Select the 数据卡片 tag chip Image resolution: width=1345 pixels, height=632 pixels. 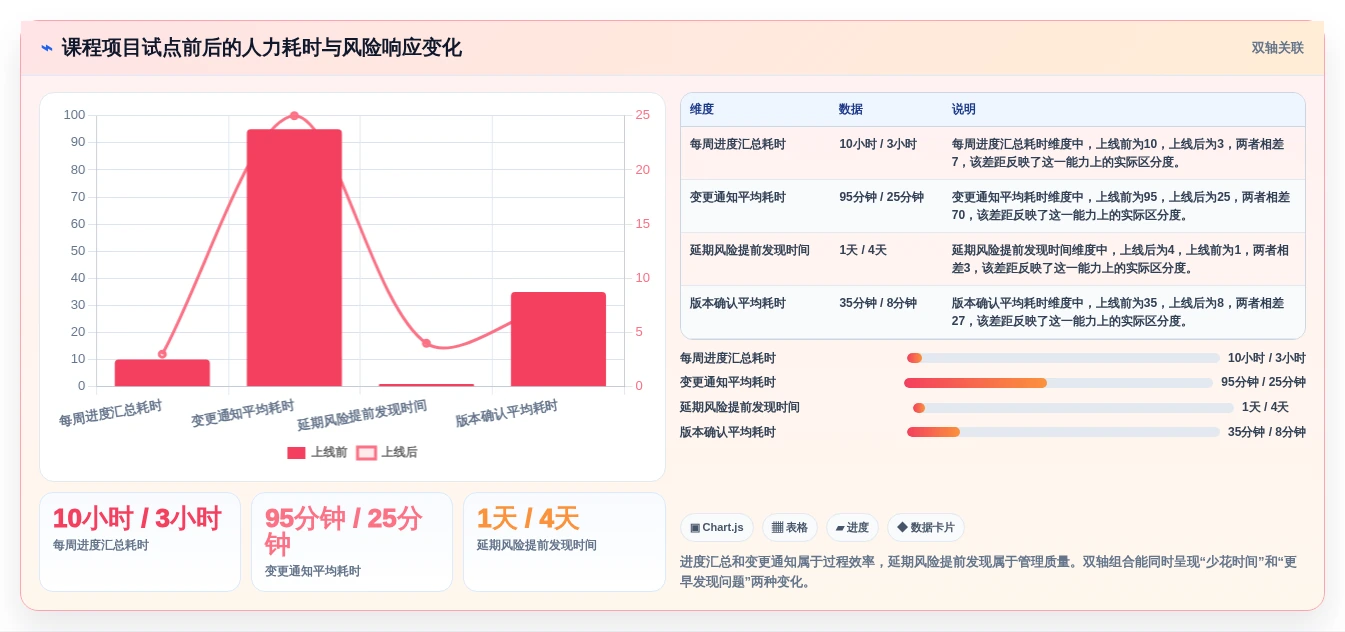(x=926, y=528)
